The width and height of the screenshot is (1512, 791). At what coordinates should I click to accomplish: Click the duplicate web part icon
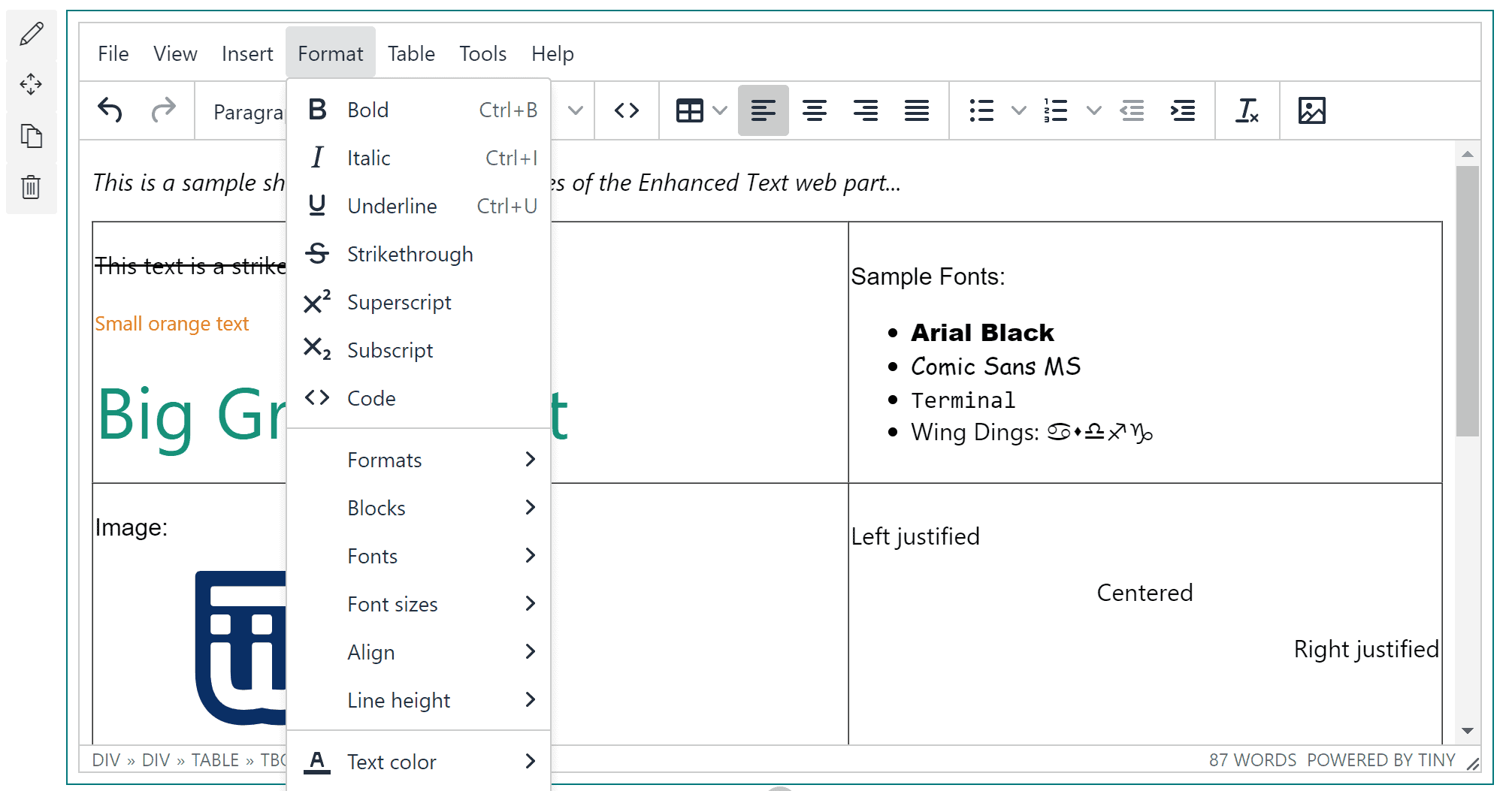pos(32,136)
